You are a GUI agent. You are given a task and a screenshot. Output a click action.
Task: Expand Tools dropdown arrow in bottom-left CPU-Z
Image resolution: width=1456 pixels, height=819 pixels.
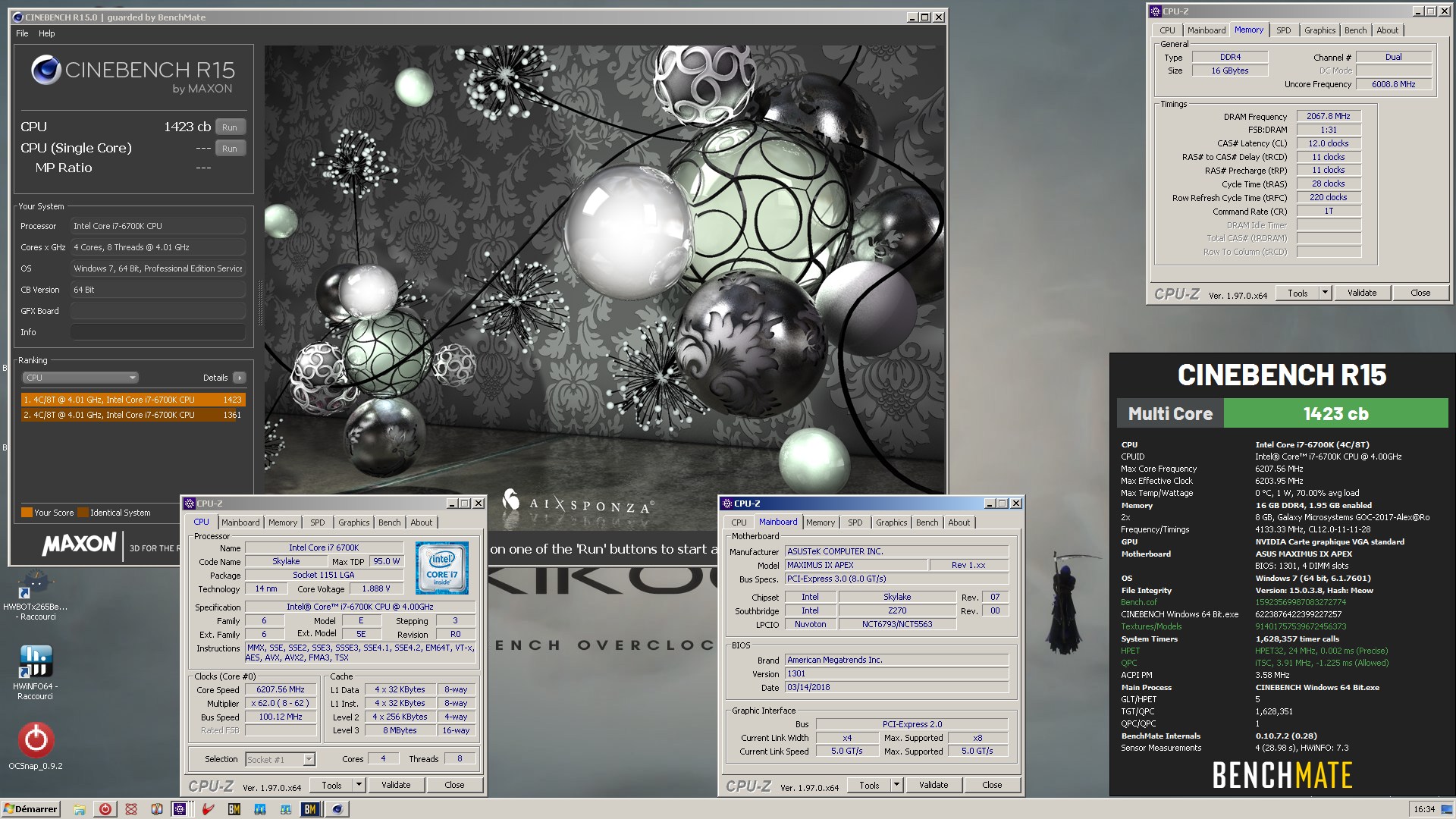click(x=359, y=785)
